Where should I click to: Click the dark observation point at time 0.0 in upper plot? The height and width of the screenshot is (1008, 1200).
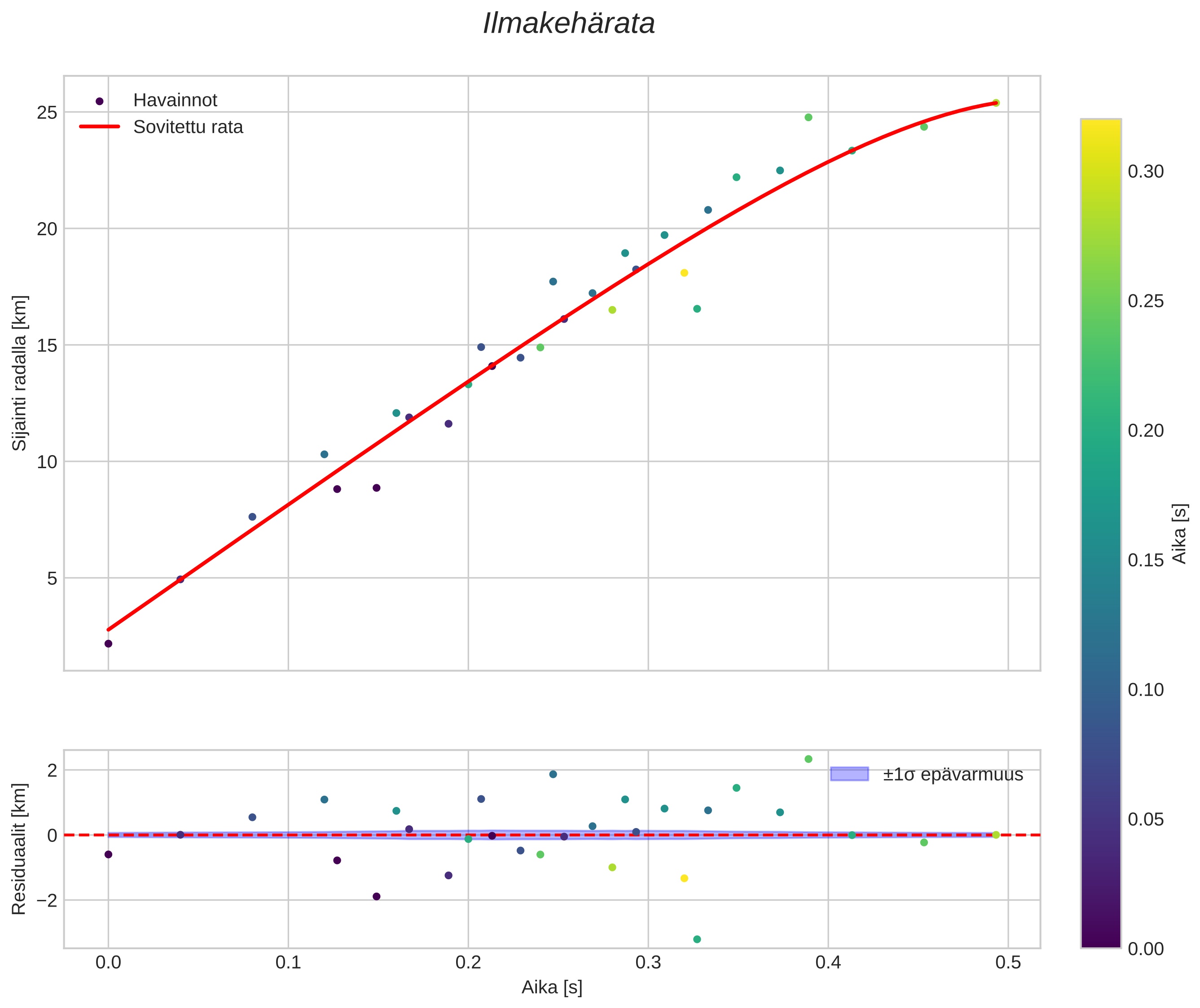(108, 644)
